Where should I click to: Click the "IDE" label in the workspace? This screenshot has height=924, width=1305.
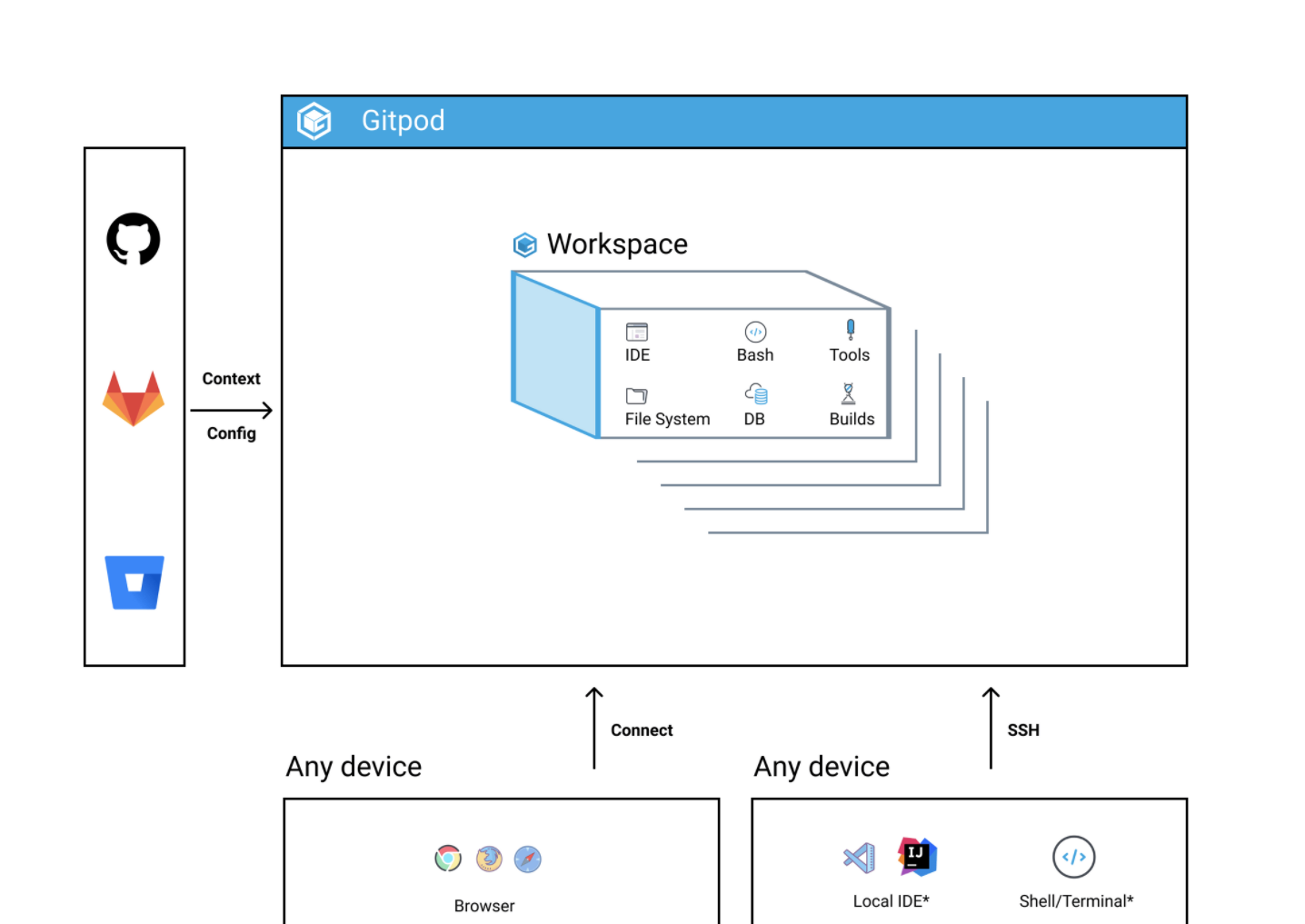(638, 355)
